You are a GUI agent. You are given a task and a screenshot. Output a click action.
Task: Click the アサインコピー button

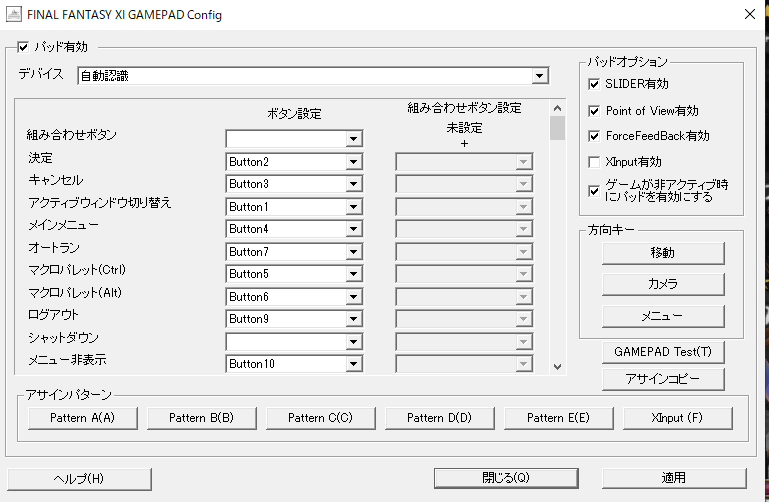point(662,379)
